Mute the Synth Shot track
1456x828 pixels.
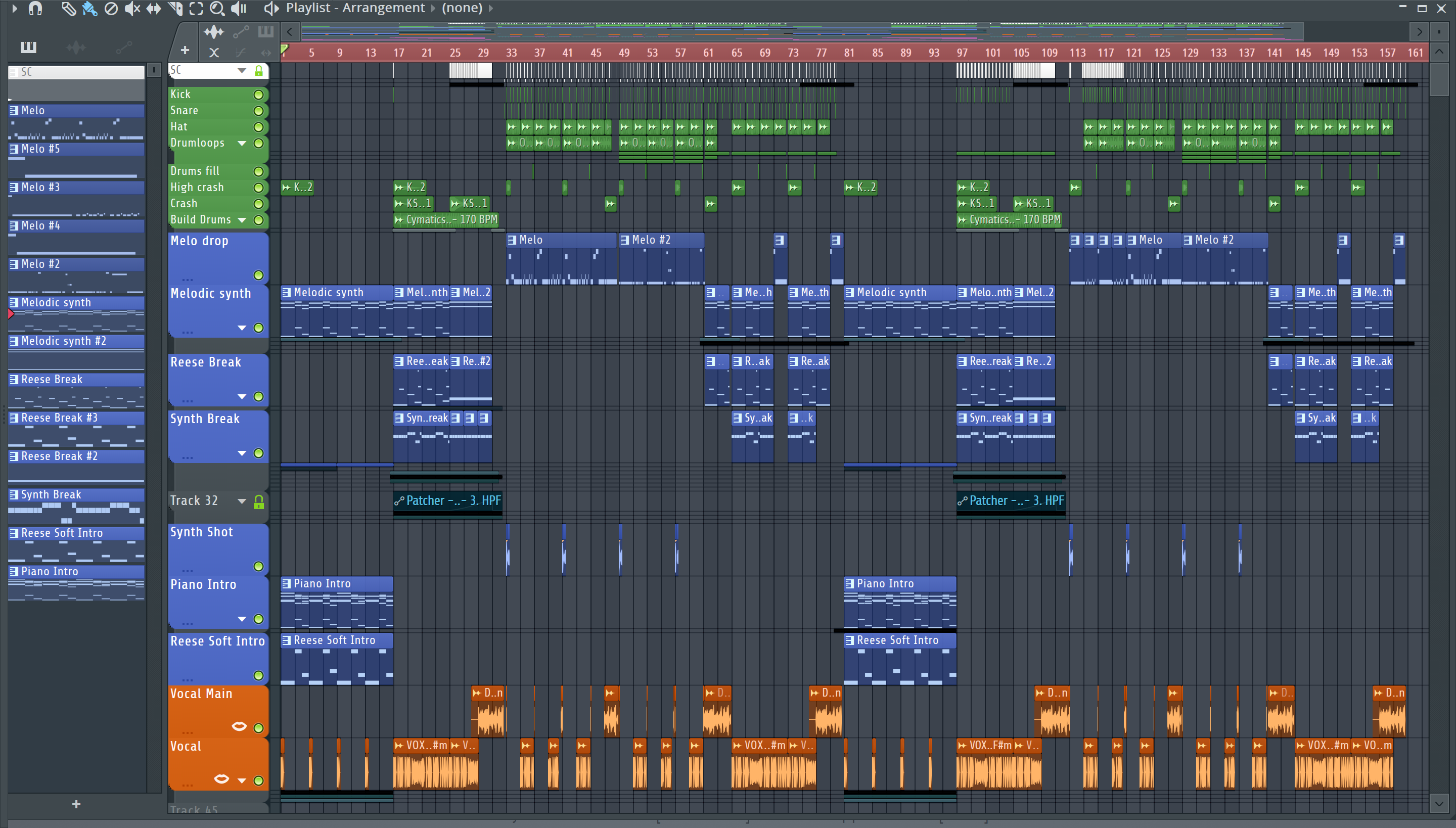tap(258, 566)
